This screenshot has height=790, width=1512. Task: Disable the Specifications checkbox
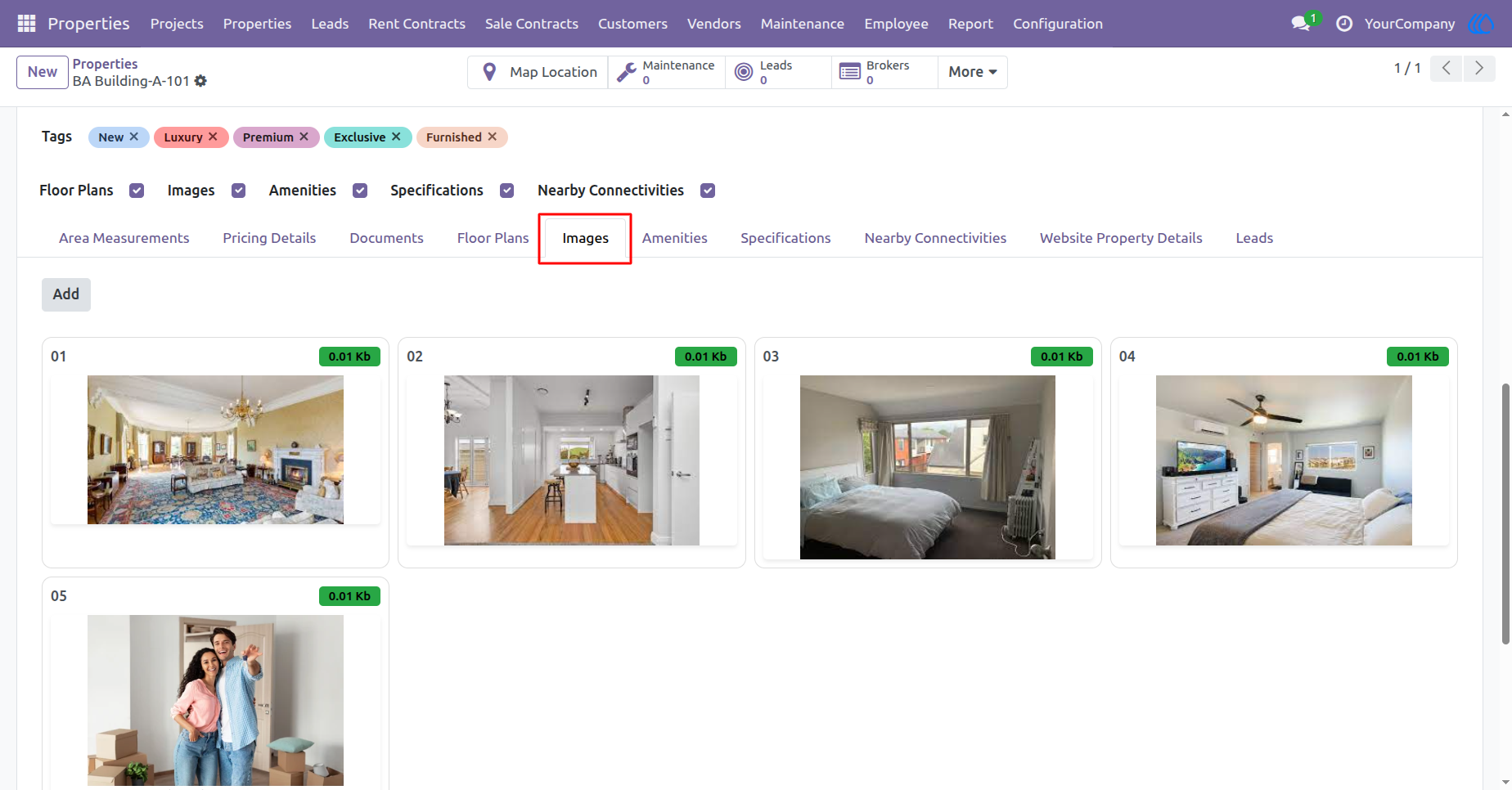507,191
